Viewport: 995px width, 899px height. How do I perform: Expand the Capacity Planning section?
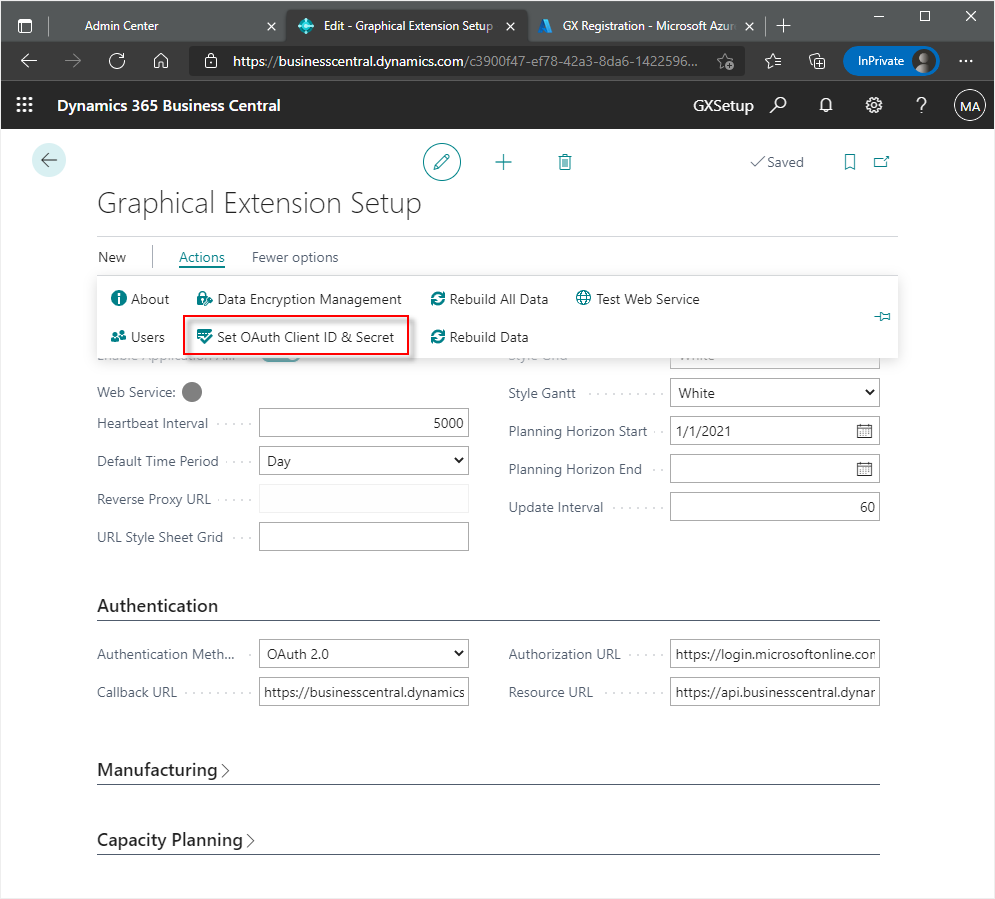(176, 840)
